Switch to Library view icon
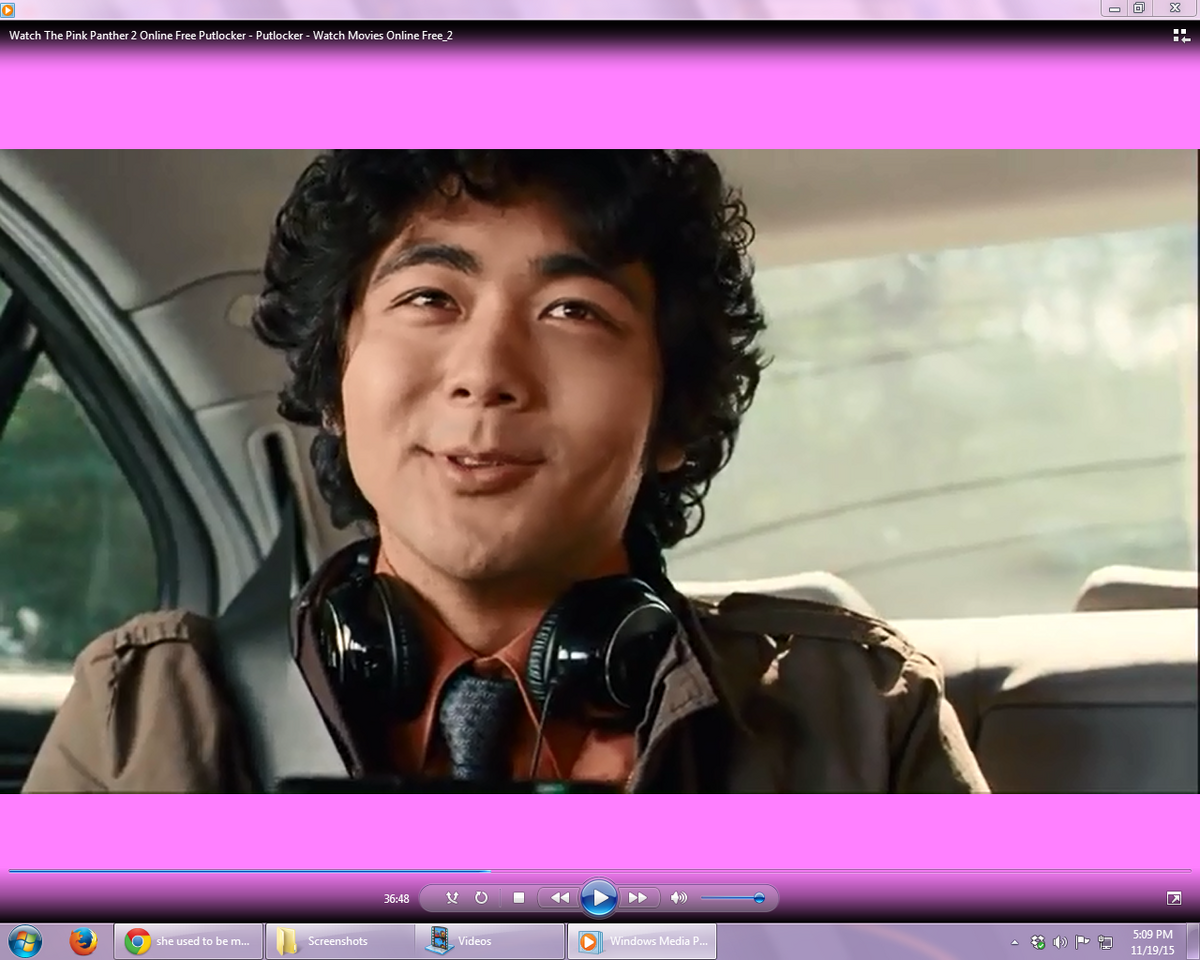 click(x=1181, y=35)
